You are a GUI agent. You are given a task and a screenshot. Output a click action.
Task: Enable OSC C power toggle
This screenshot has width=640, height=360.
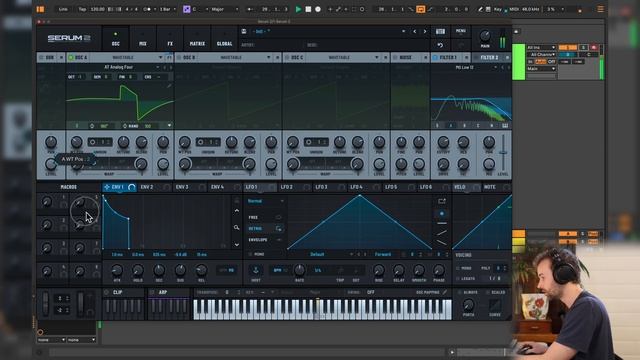tap(287, 58)
